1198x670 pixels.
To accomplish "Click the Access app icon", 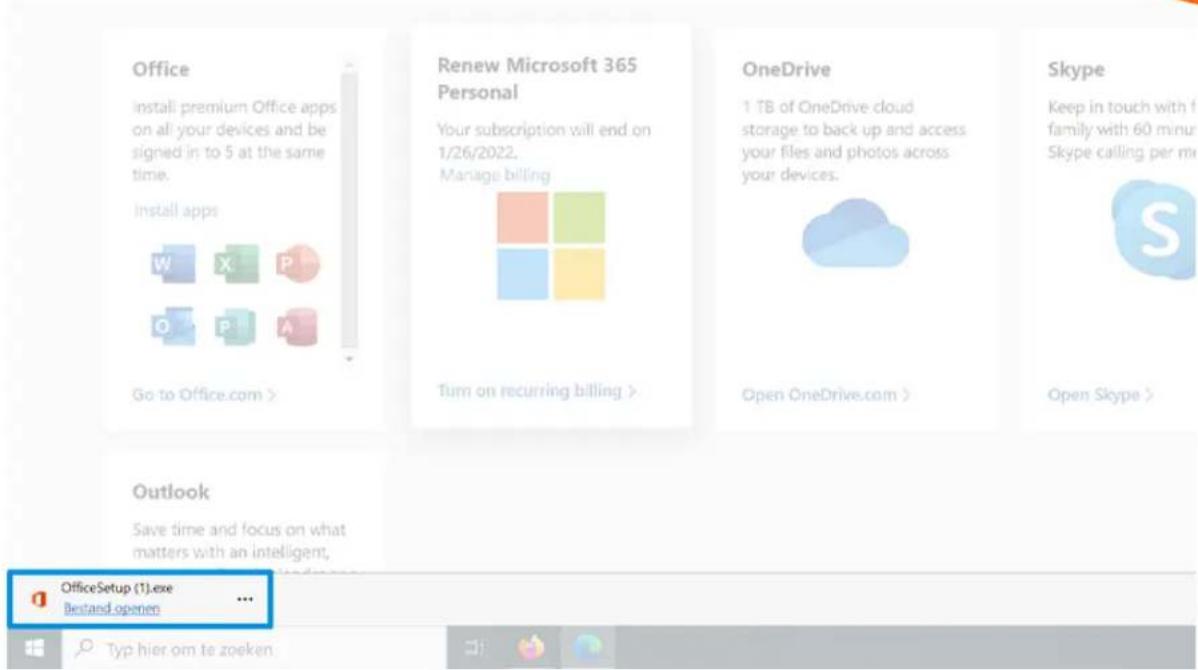I will tap(296, 327).
